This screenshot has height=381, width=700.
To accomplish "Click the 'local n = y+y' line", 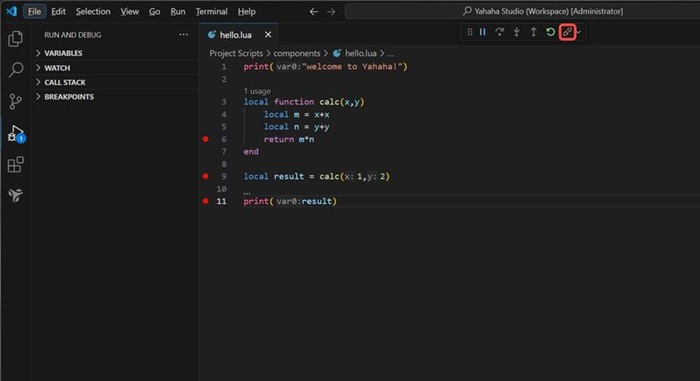I will coord(296,127).
